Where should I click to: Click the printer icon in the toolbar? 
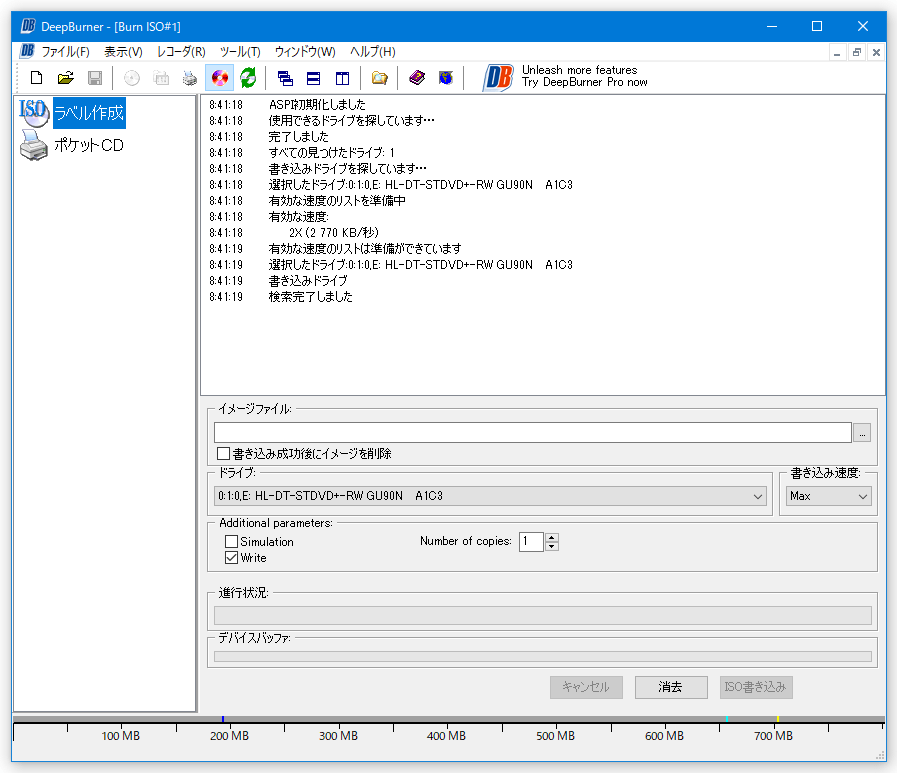[190, 78]
